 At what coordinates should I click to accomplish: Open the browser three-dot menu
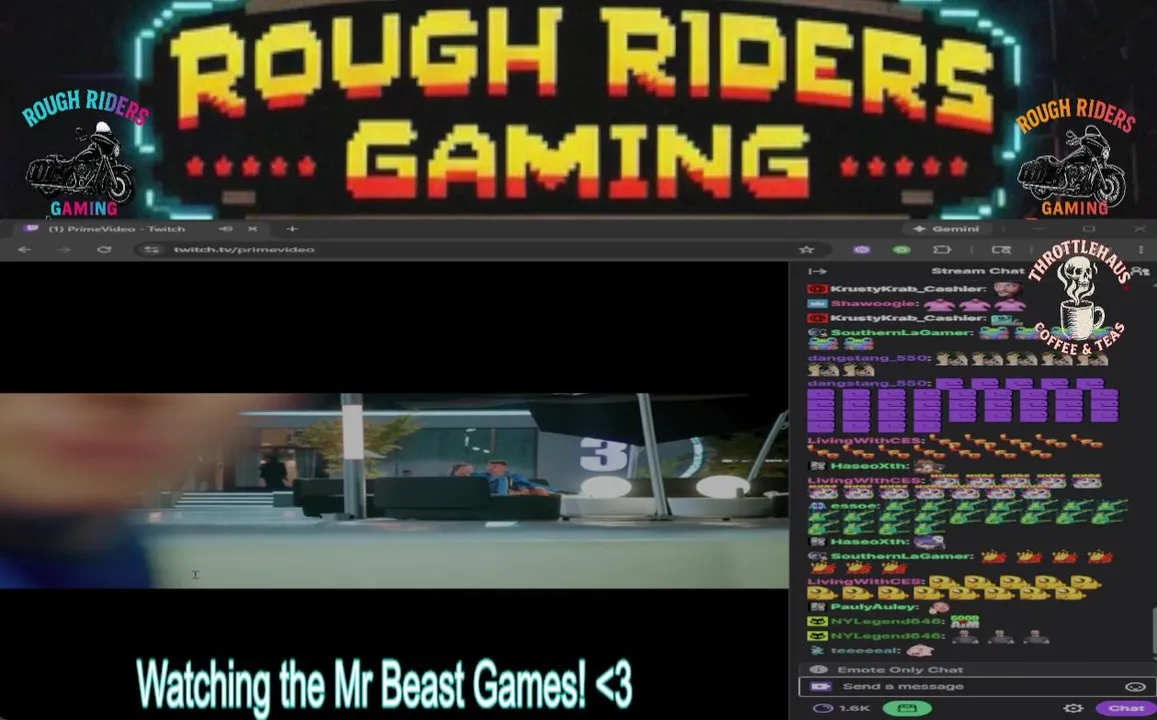click(x=1141, y=249)
